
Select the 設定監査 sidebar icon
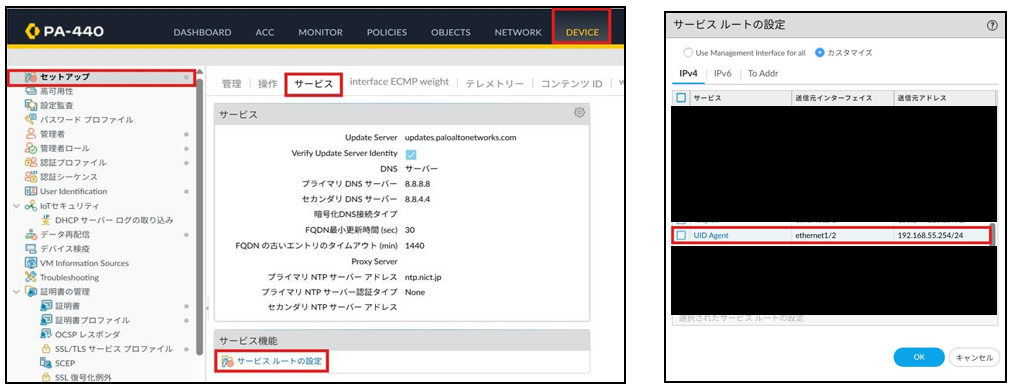[x=30, y=105]
